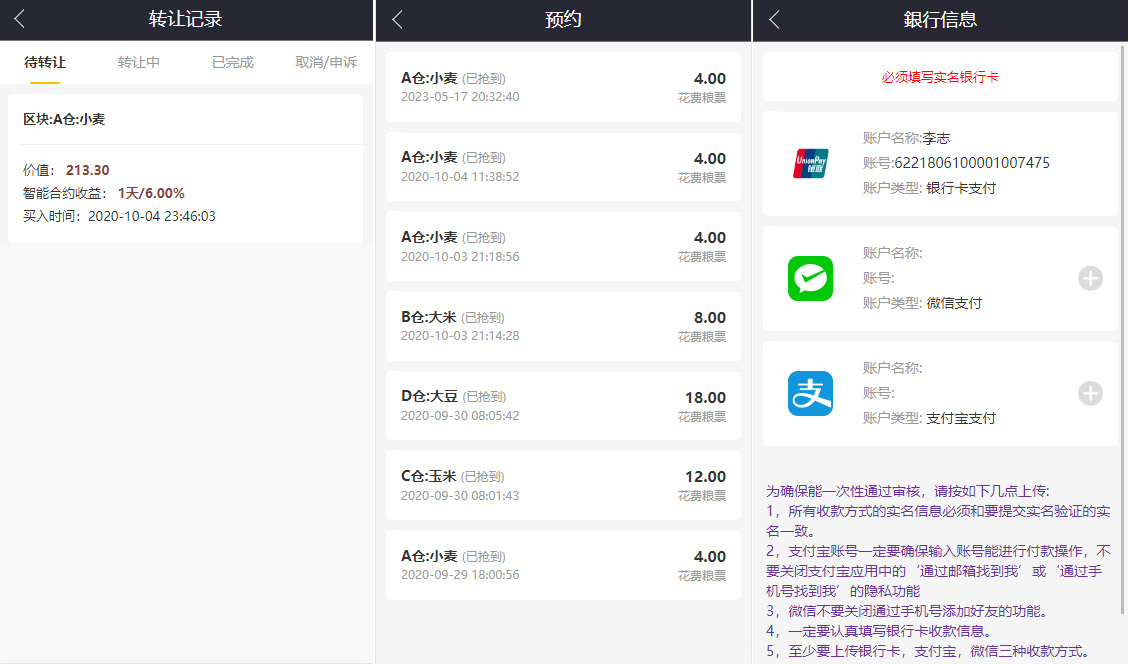The height and width of the screenshot is (664, 1129).
Task: Switch to the 待转让 tab
Action: [x=45, y=62]
